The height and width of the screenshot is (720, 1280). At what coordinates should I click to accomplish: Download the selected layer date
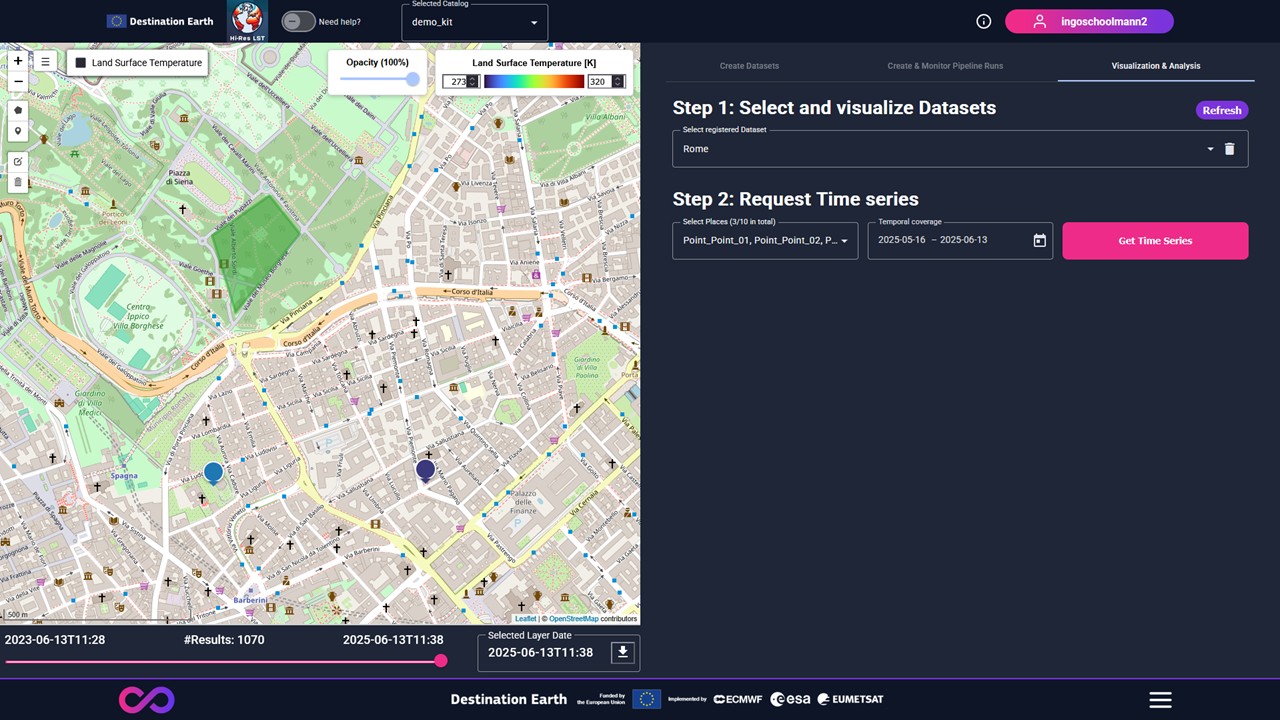[622, 652]
